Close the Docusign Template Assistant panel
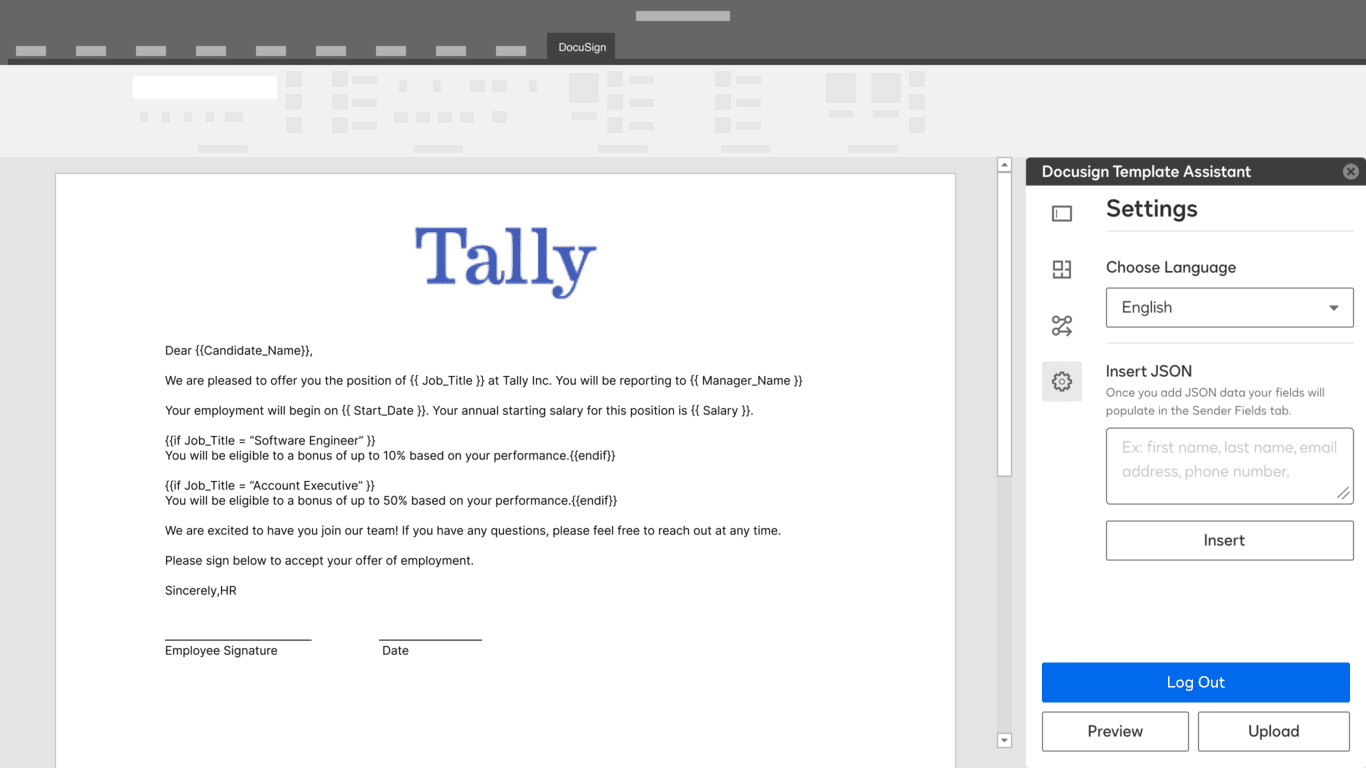The width and height of the screenshot is (1366, 768). tap(1351, 172)
